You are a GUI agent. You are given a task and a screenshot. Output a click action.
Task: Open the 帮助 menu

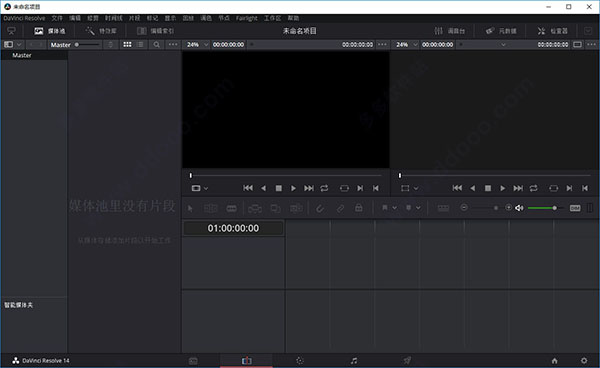pos(293,18)
